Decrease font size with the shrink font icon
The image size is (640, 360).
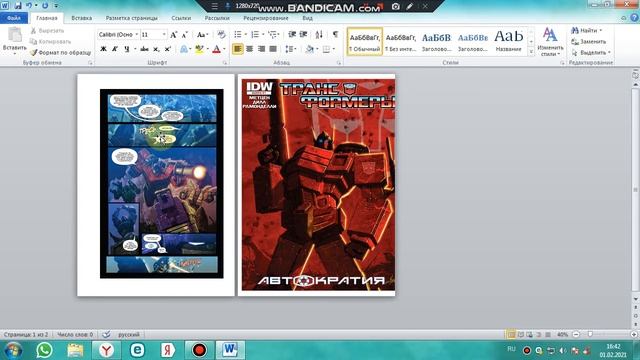[184, 35]
